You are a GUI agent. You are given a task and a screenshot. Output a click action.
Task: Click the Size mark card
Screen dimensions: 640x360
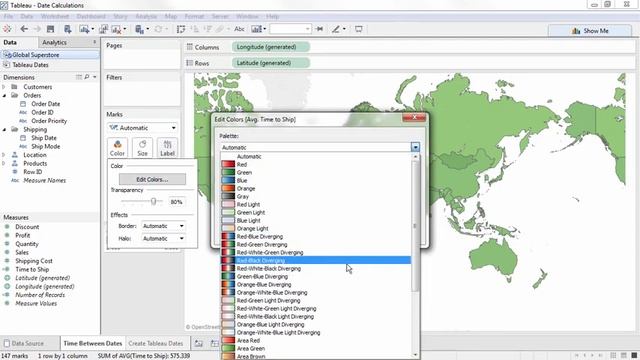click(x=142, y=148)
